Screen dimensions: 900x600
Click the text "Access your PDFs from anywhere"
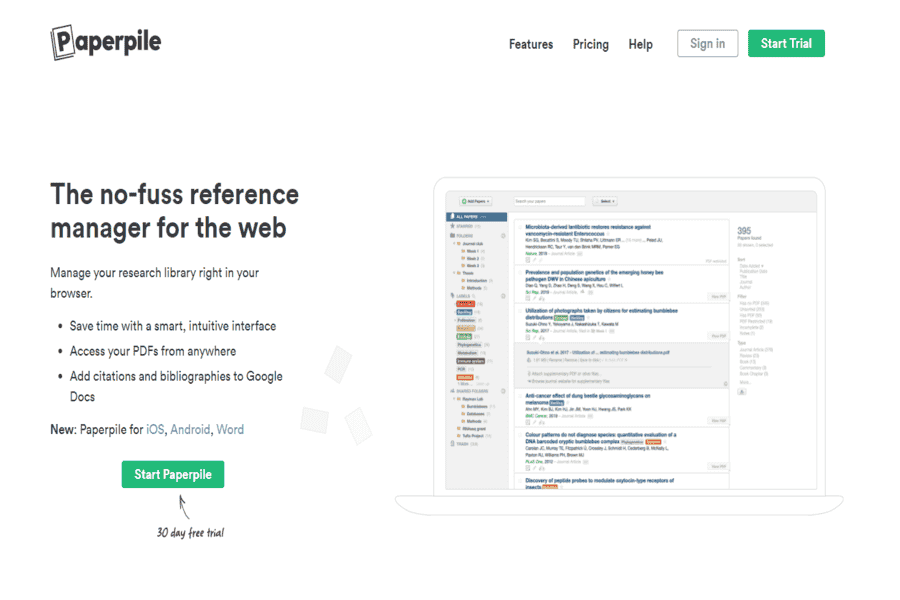[x=153, y=351]
